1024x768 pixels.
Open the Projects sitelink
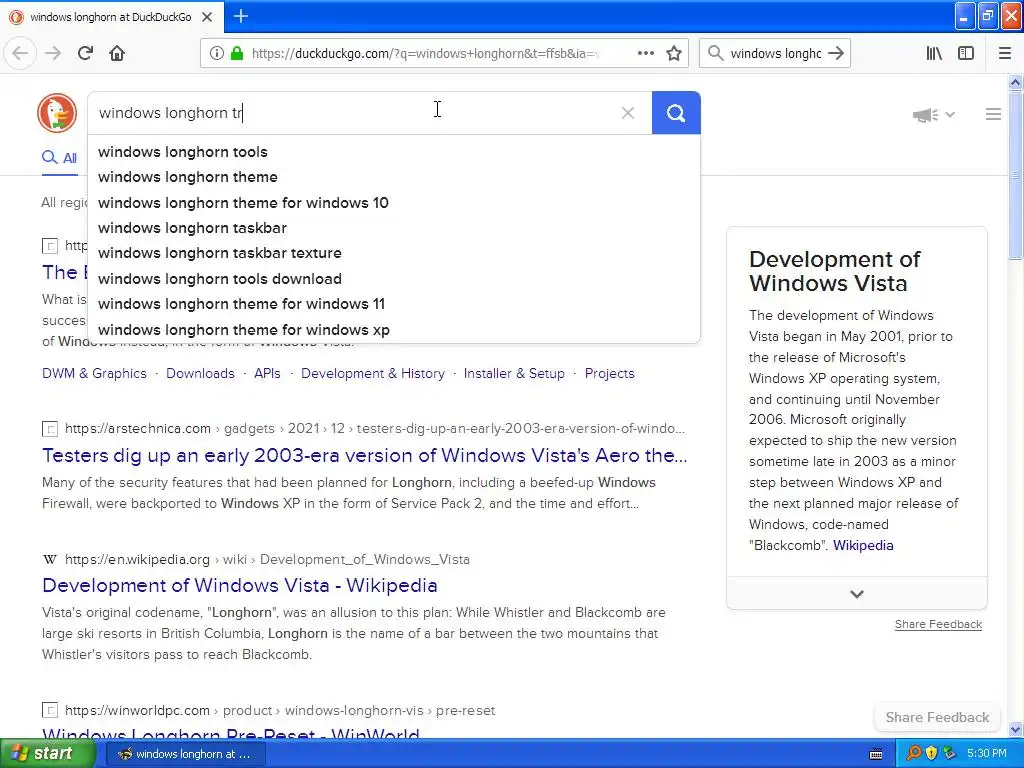click(x=609, y=374)
